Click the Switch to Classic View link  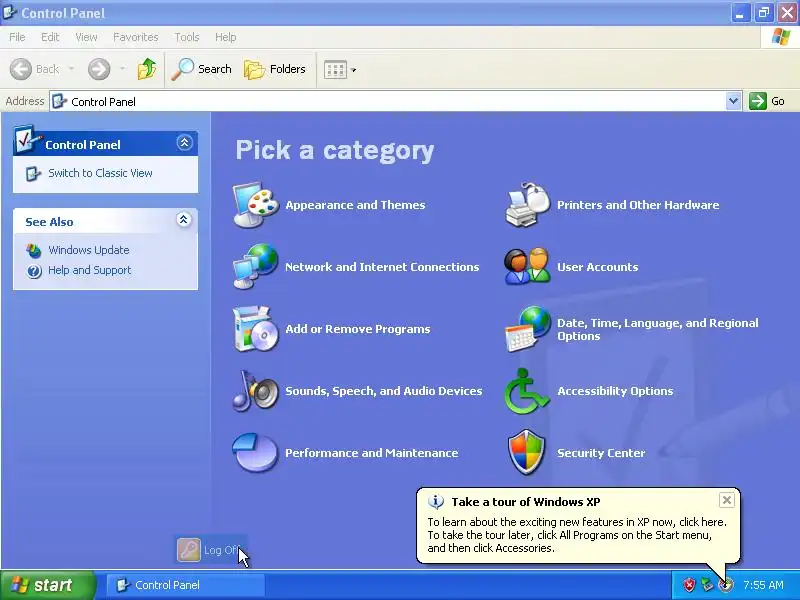point(101,173)
